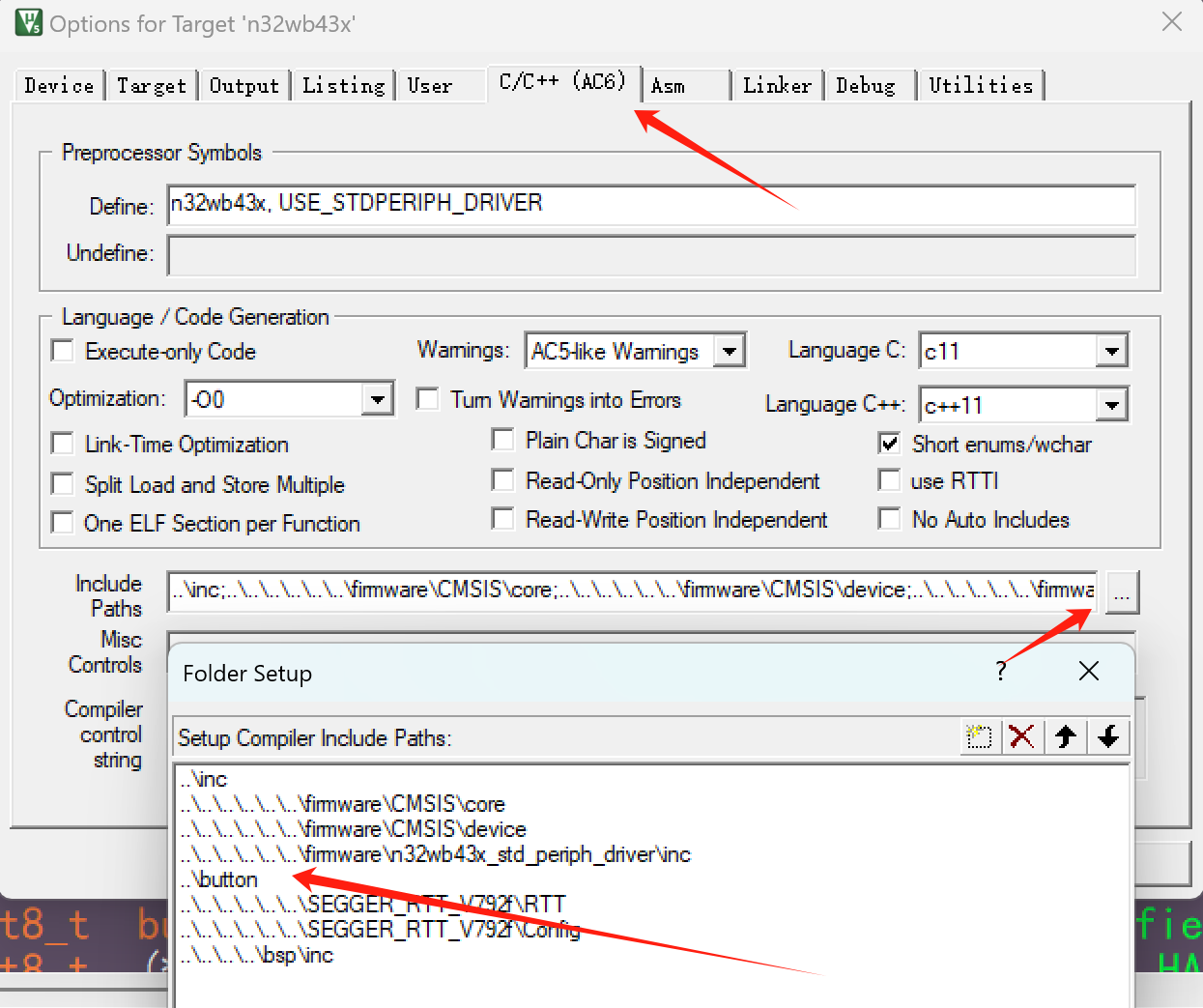Uncheck Short enums/wchar option
Image resolution: width=1203 pixels, height=1008 pixels.
[889, 444]
